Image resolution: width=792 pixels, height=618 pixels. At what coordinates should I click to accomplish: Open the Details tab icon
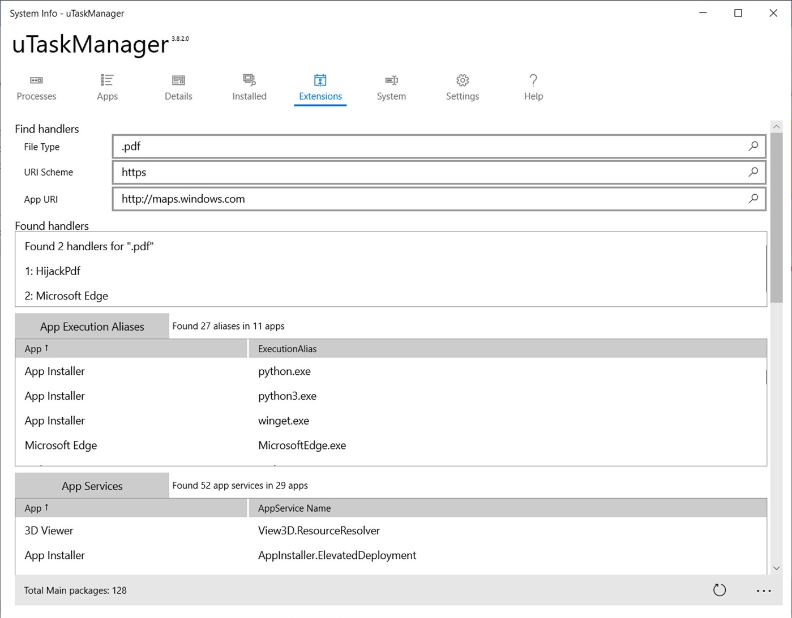coord(178,80)
